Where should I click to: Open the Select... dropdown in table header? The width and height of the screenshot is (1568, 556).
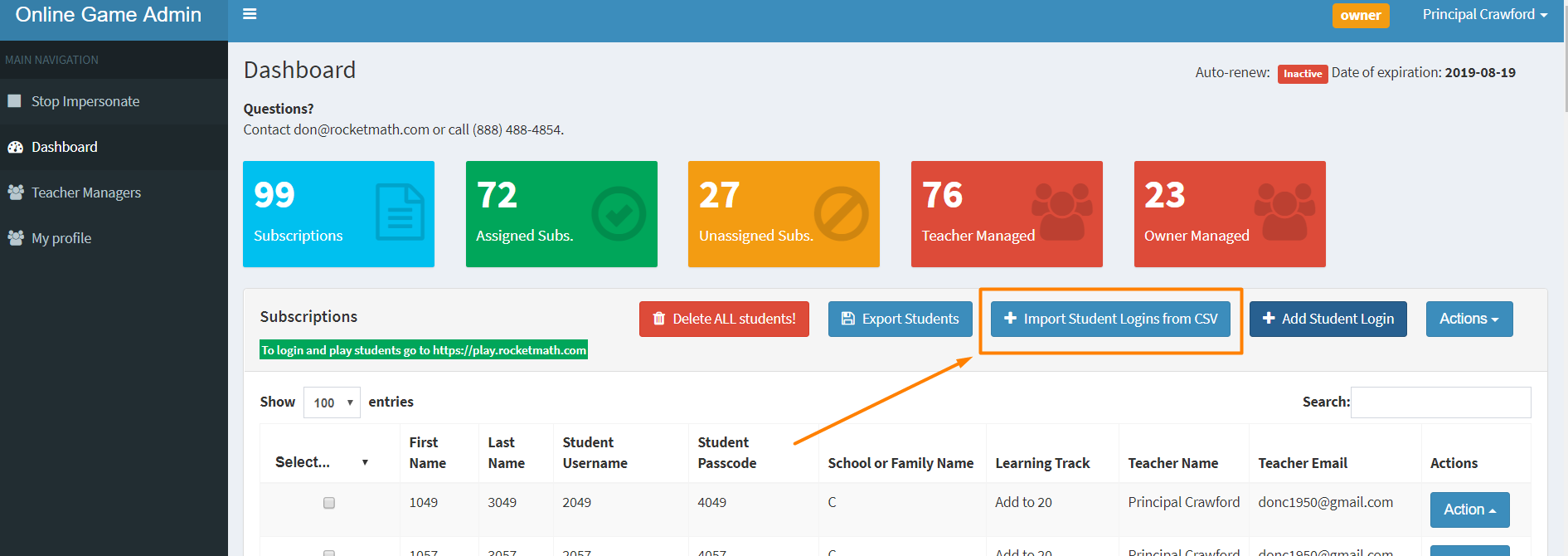(x=321, y=462)
